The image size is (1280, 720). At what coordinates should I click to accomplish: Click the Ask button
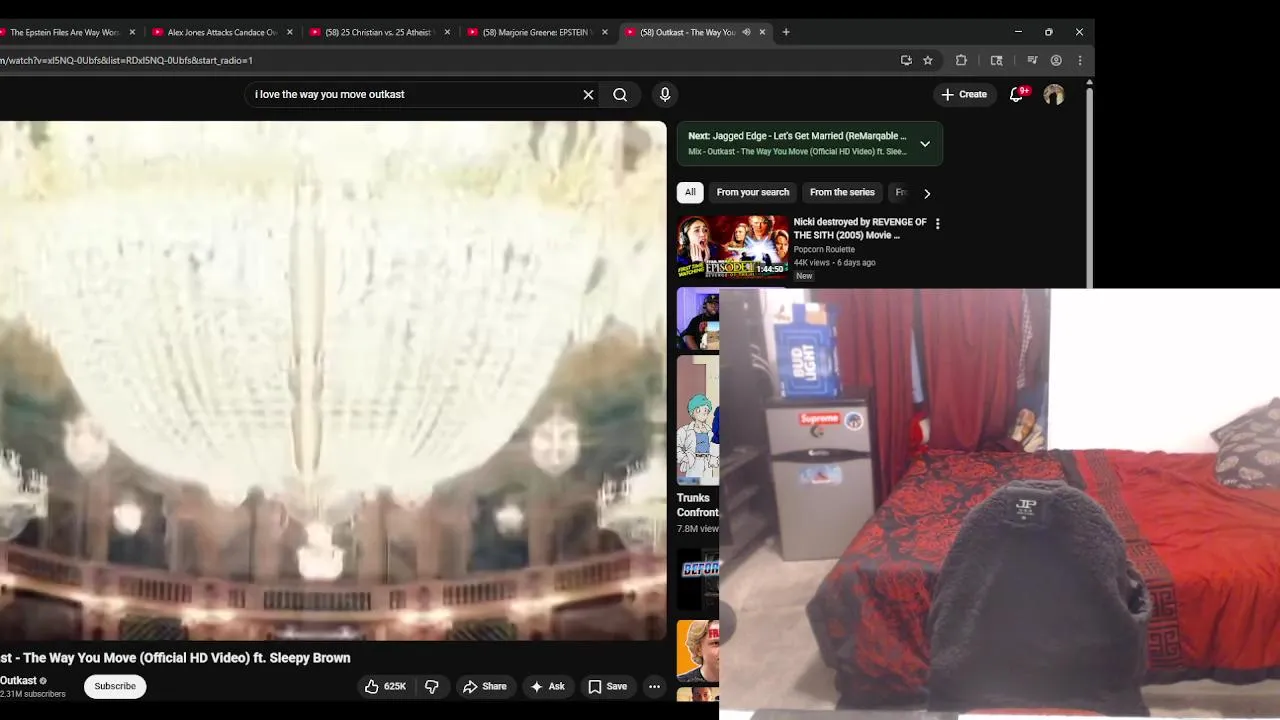(x=547, y=686)
